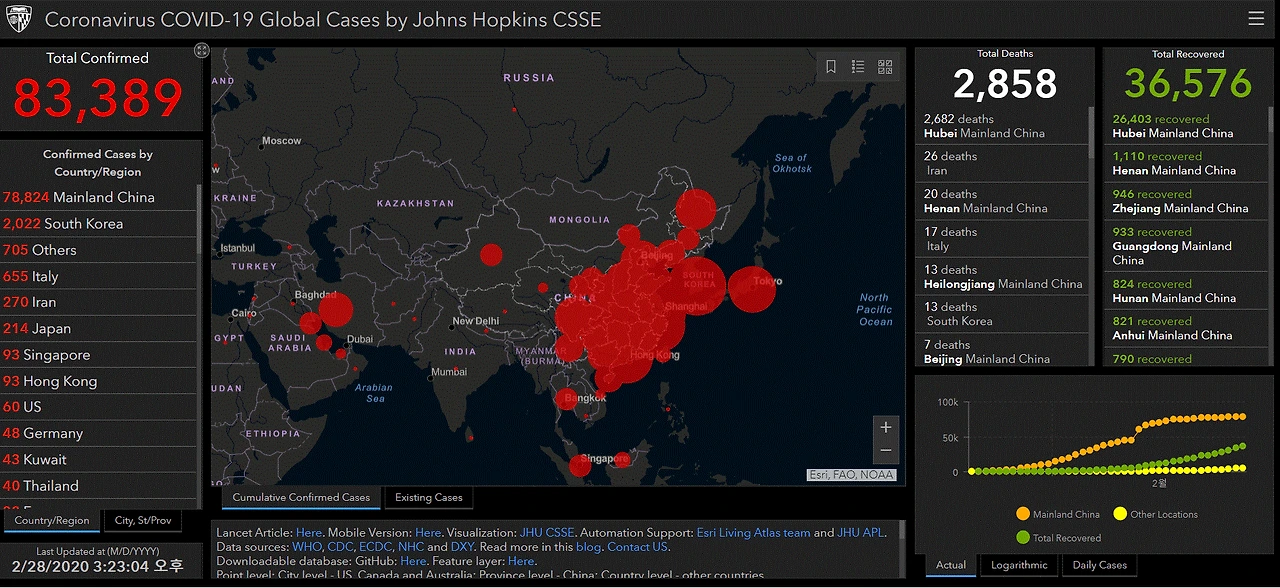Screen dimensions: 1280x588
Task: Select the '93 Hong Kong' row
Action: coord(99,381)
